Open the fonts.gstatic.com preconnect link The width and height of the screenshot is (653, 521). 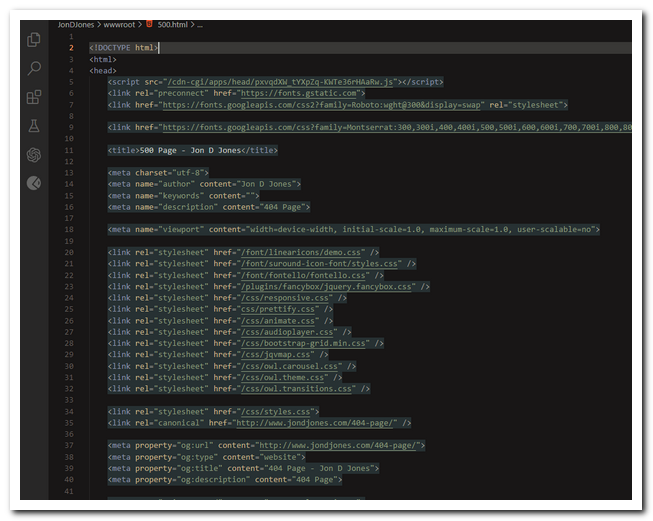point(299,93)
